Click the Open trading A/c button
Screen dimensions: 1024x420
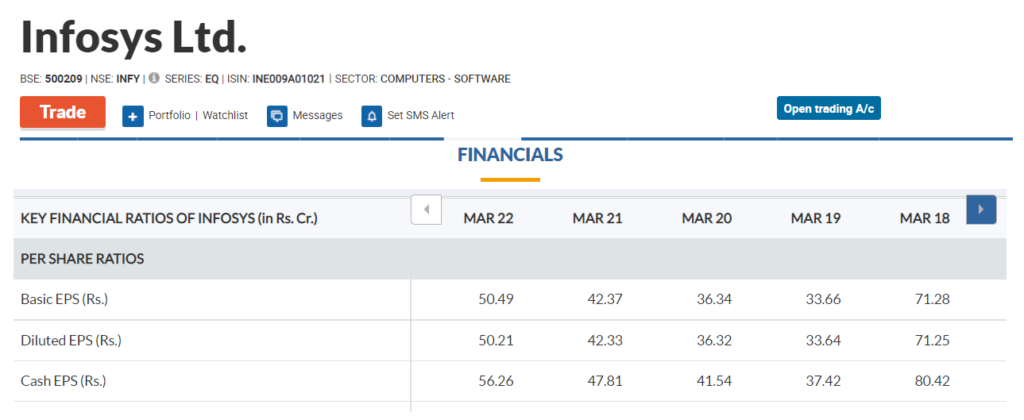[828, 108]
